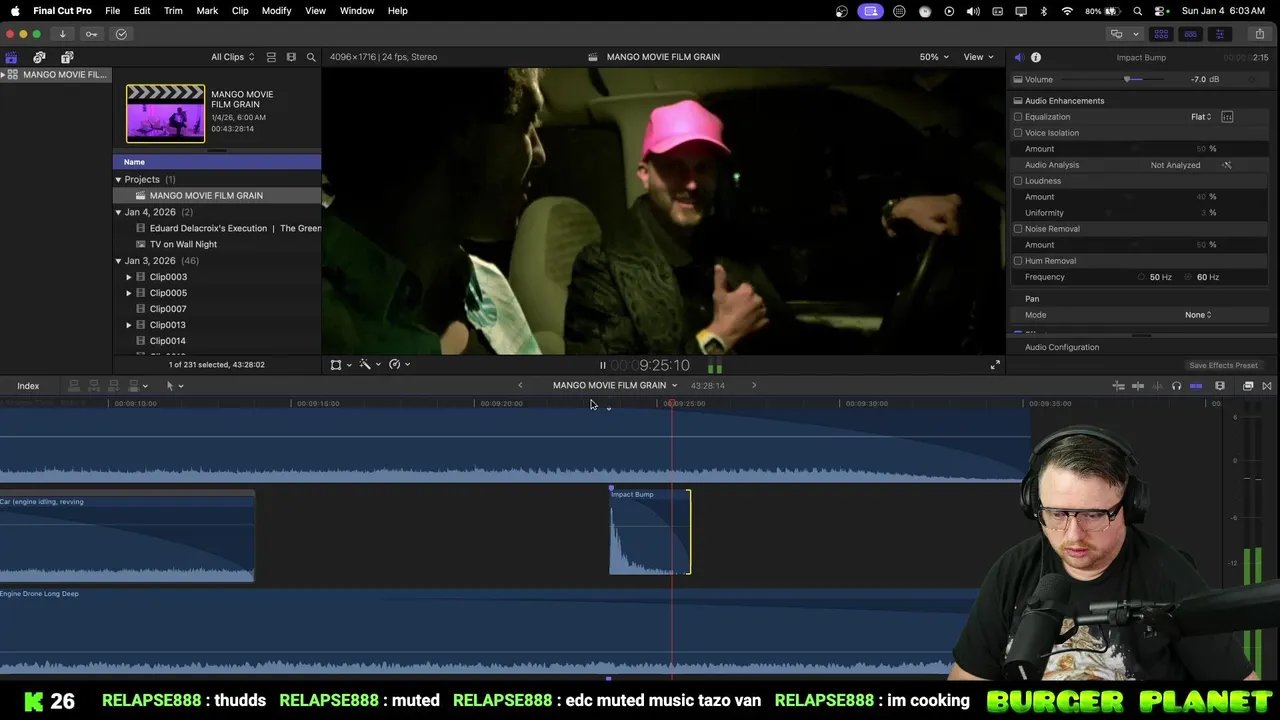
Task: Open Equalization Flat preset dropdown
Action: (x=1201, y=117)
